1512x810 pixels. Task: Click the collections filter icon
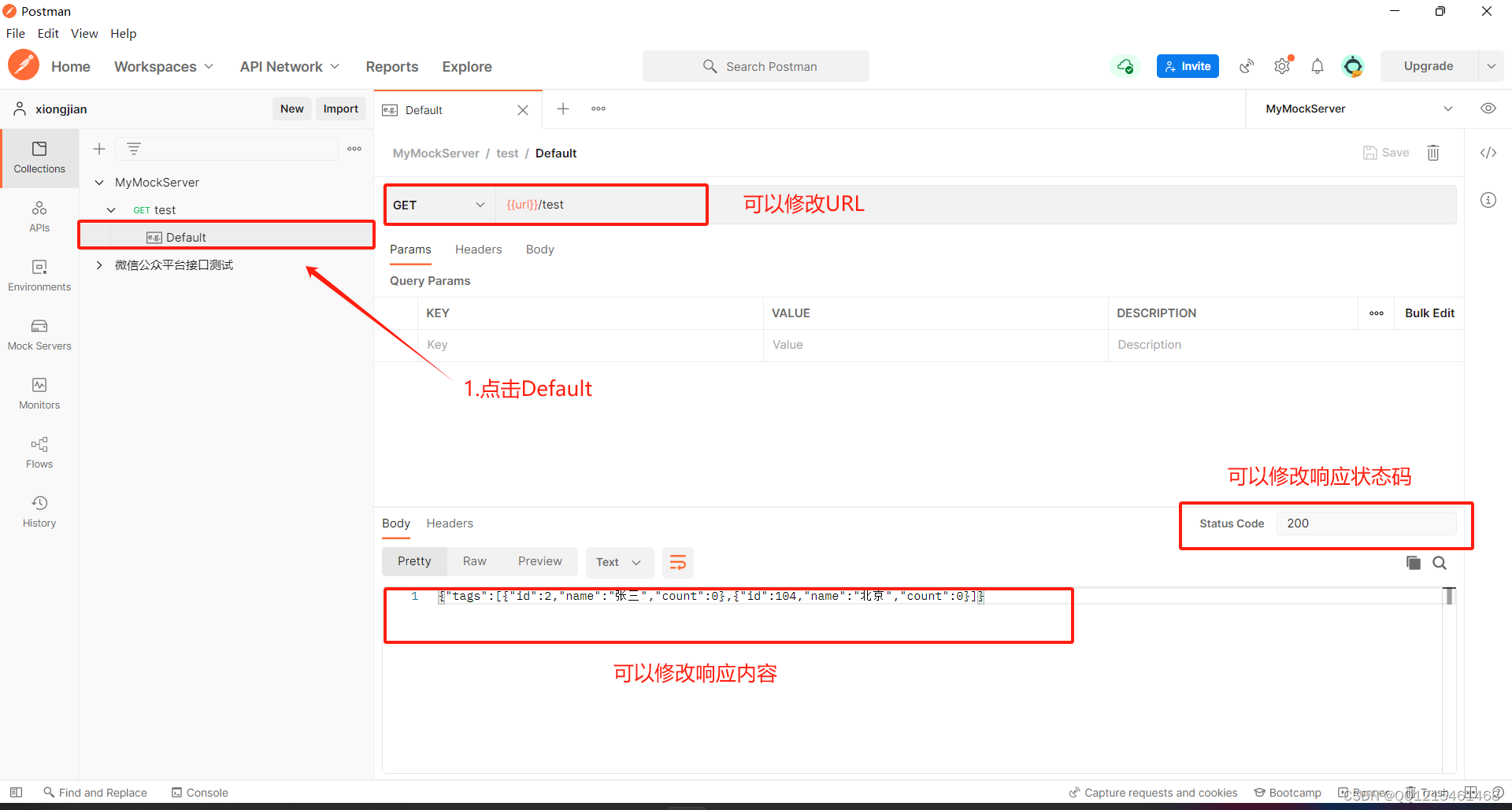coord(134,149)
